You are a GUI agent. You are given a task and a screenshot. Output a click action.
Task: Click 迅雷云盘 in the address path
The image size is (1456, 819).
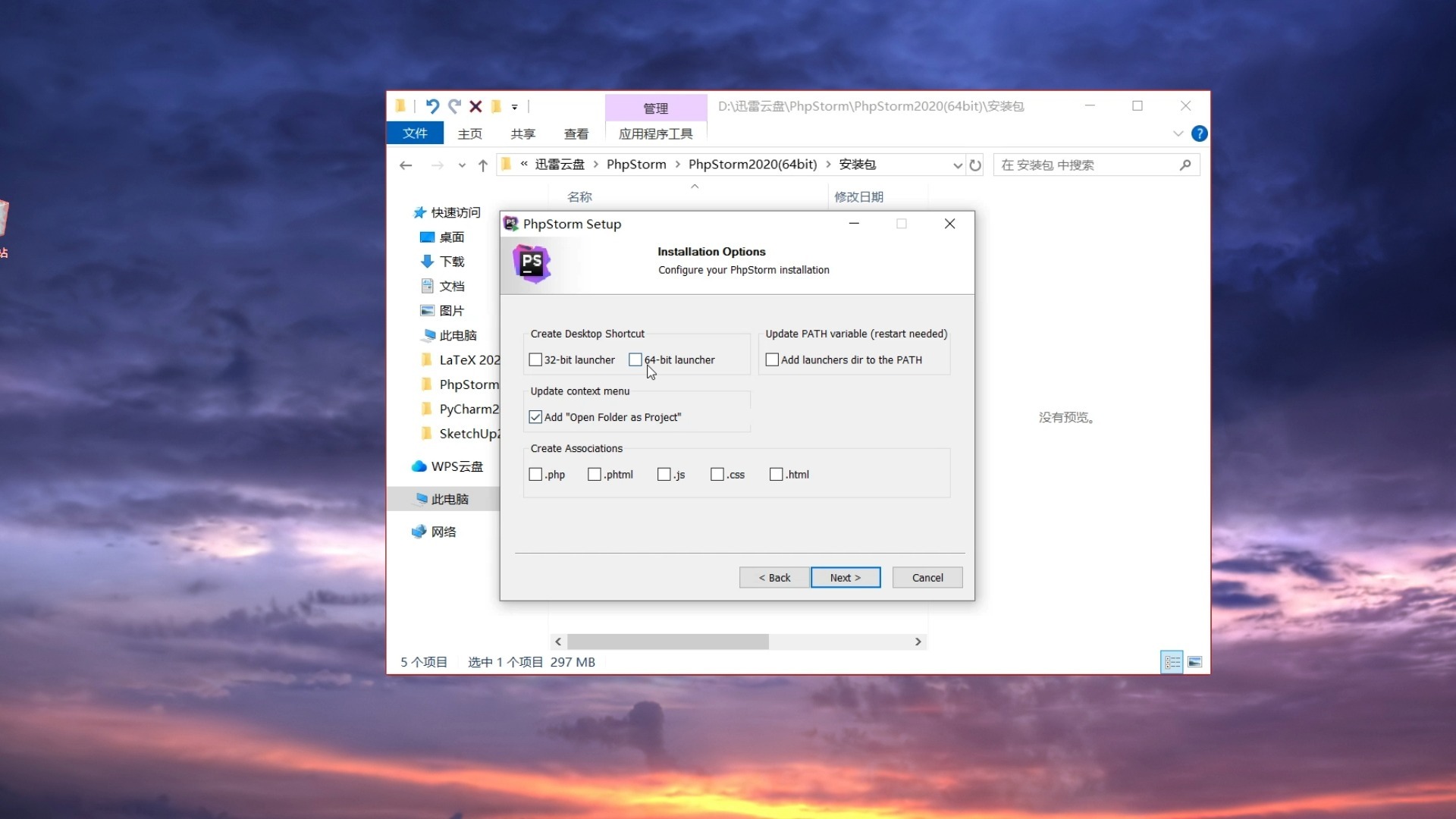click(x=560, y=165)
